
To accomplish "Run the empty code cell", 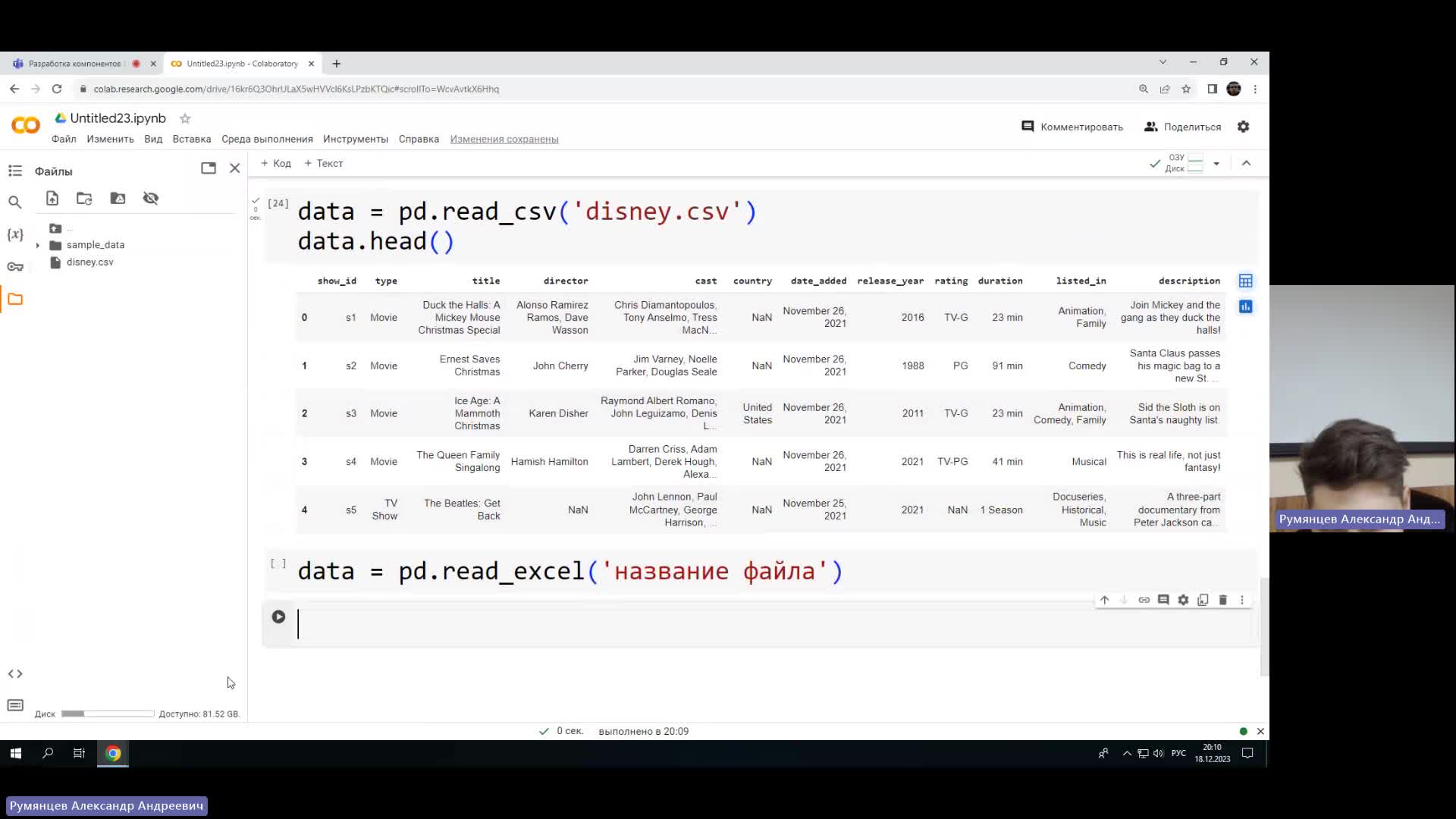I will tap(278, 617).
